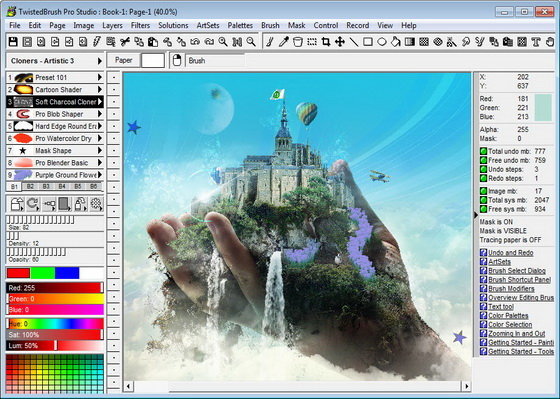
Task: Click the scissors Cut icon
Action: (x=125, y=42)
